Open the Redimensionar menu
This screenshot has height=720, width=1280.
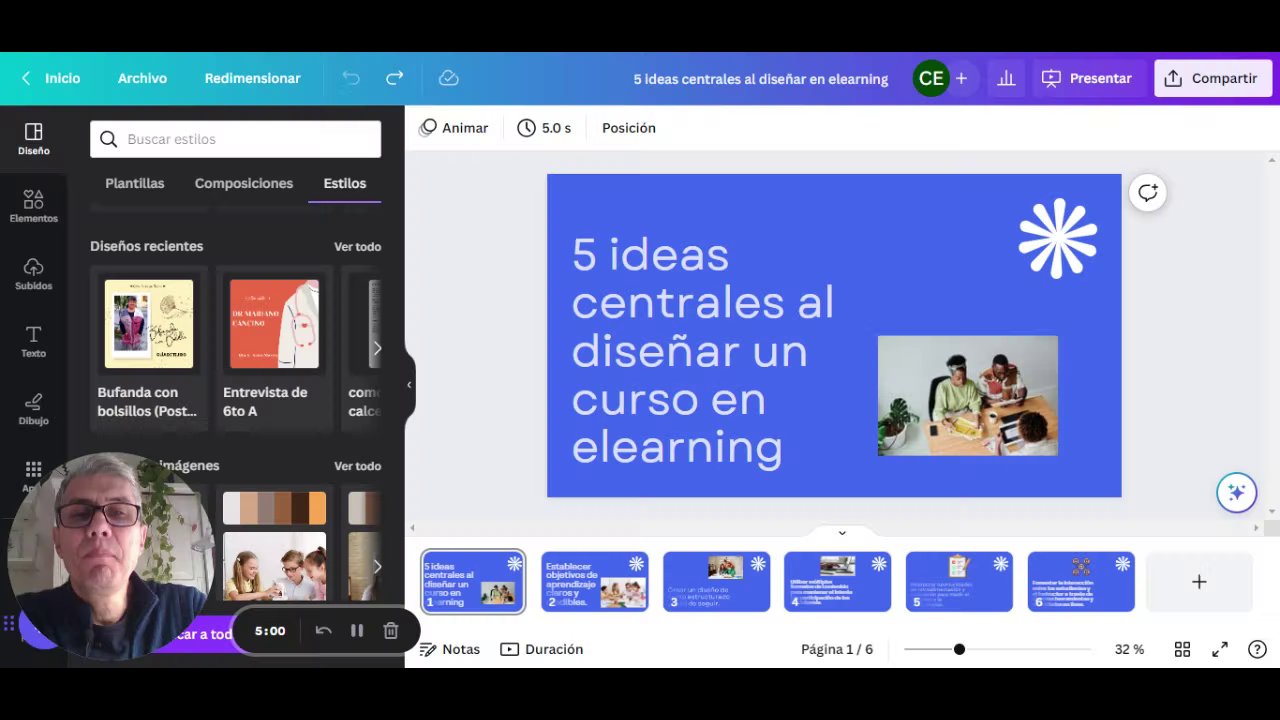click(252, 78)
